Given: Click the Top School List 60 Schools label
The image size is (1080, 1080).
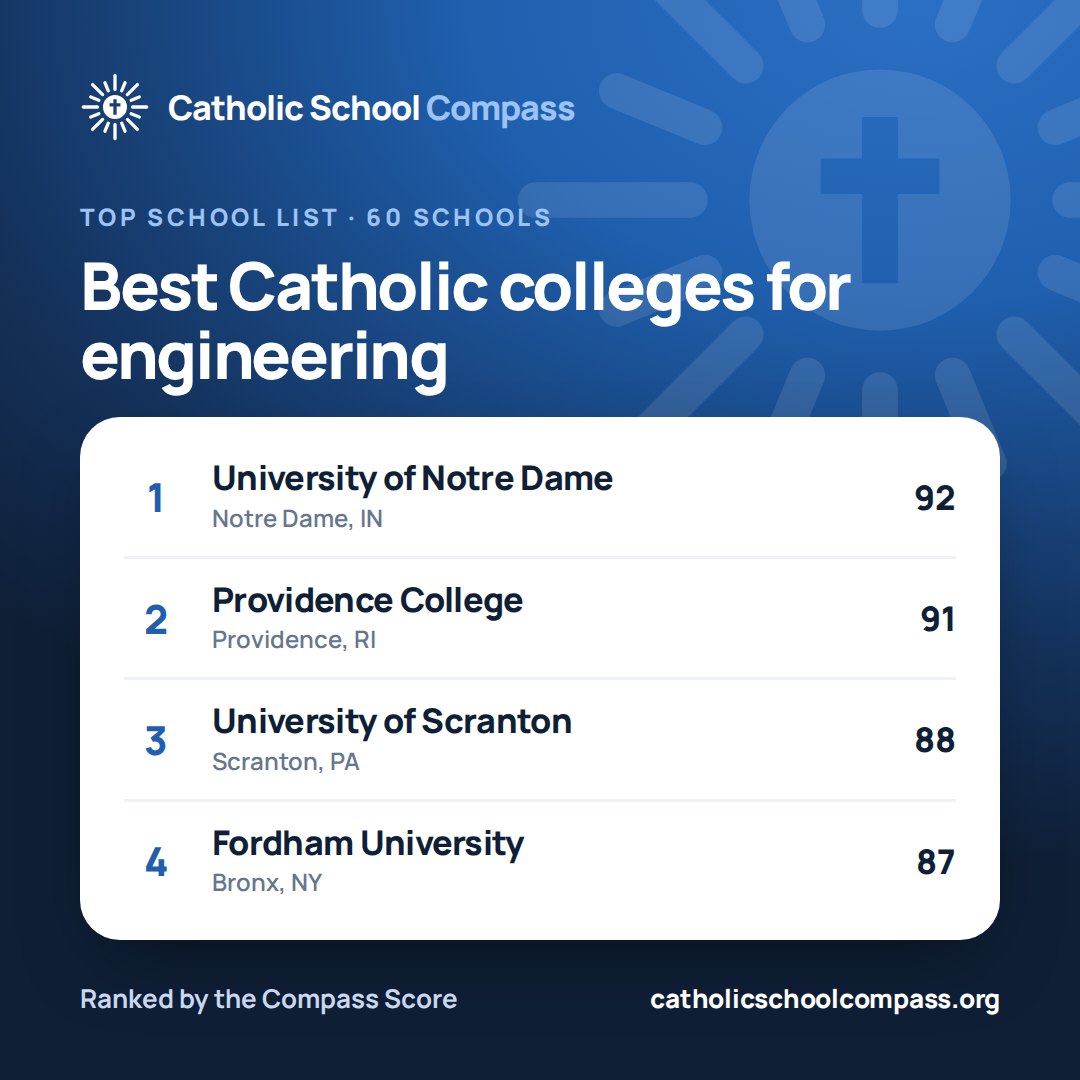Looking at the screenshot, I should (315, 218).
